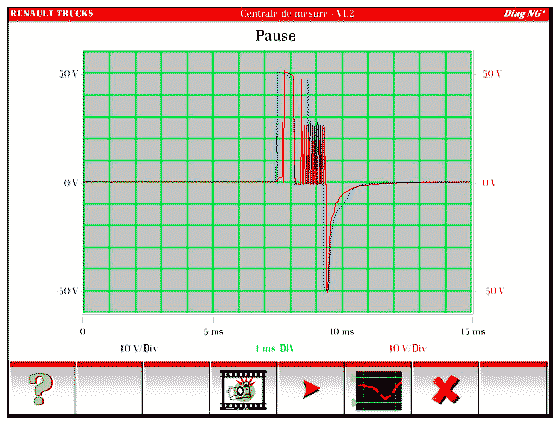Click the 5 ms time axis marker
558x424 pixels.
pos(214,332)
